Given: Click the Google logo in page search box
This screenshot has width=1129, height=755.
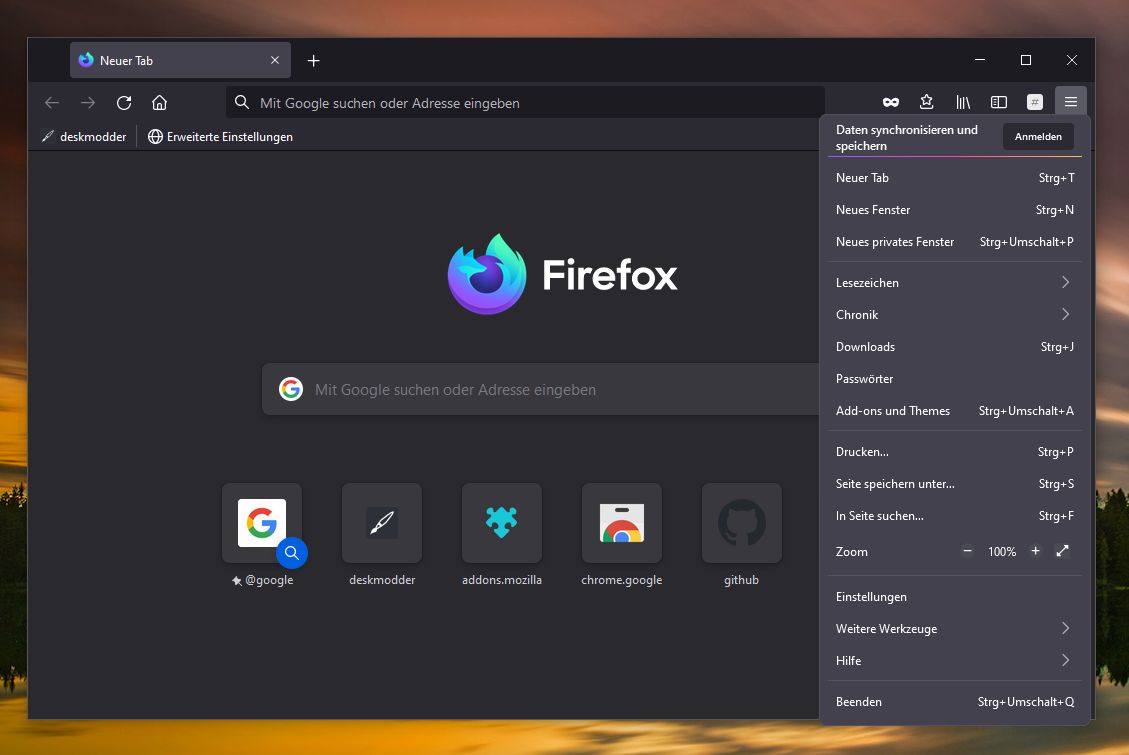Looking at the screenshot, I should [x=291, y=389].
